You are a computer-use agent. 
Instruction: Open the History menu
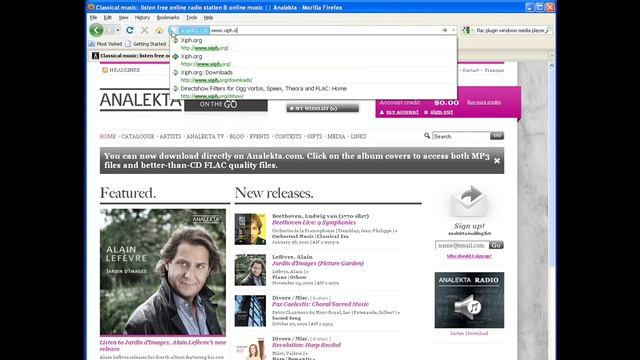pos(142,18)
